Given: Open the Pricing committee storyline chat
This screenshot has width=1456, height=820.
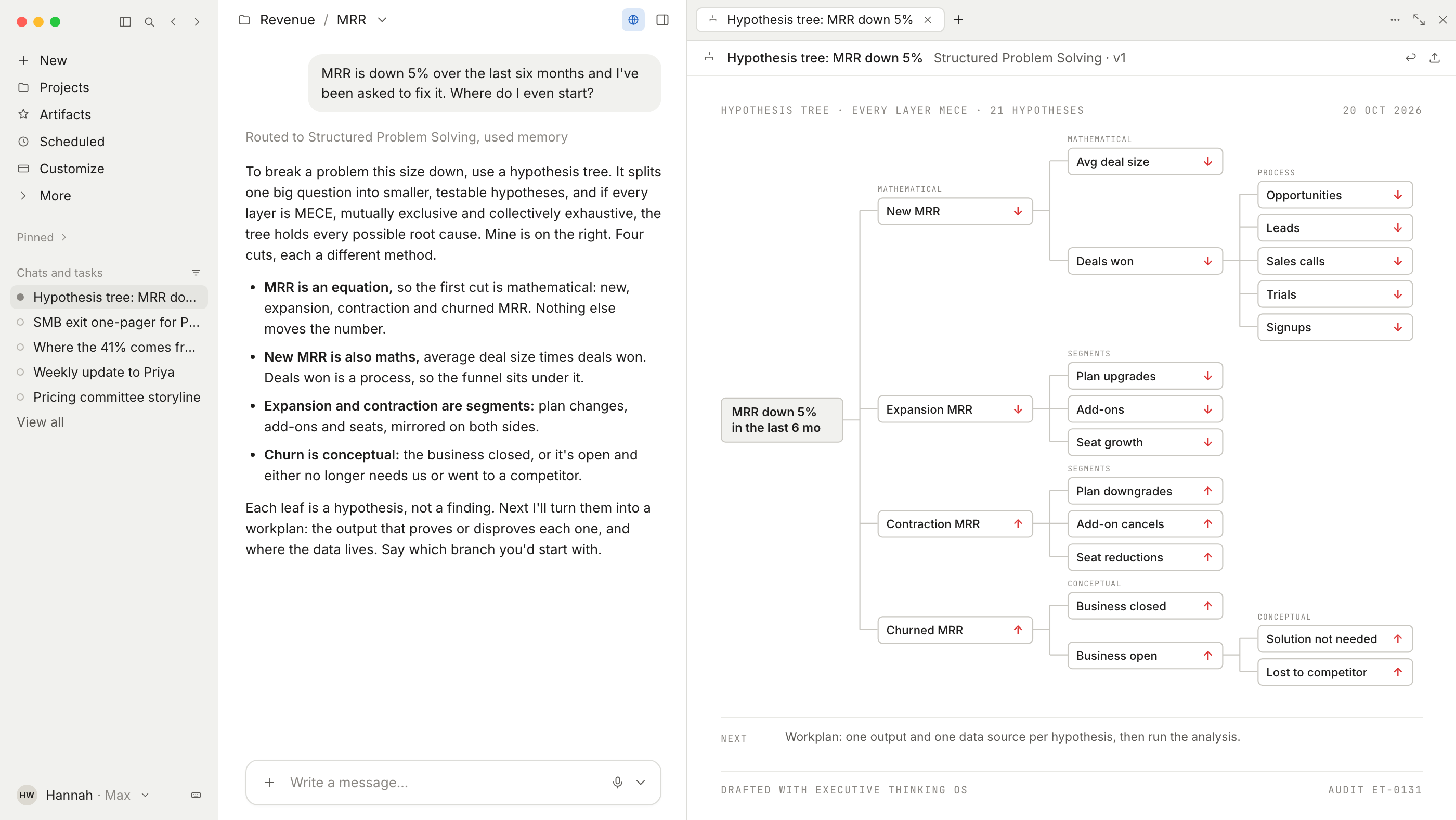Looking at the screenshot, I should point(109,397).
